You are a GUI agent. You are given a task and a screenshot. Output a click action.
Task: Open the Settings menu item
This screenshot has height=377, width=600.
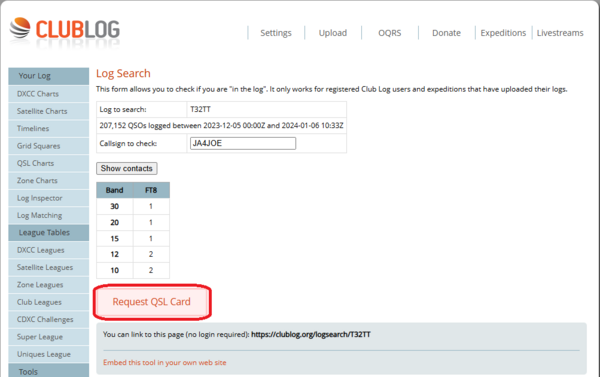coord(276,33)
